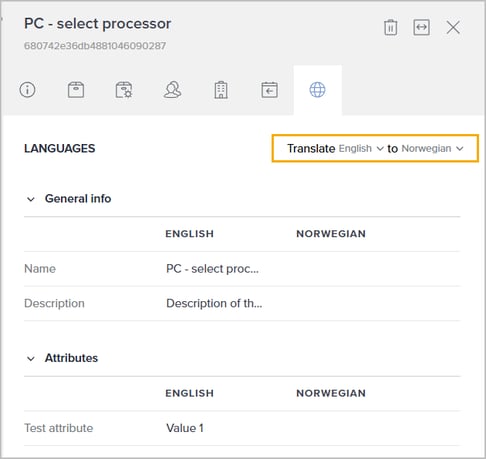Click the Norwegian Test attribute value cell
Image resolution: width=486 pixels, height=459 pixels.
(378, 428)
